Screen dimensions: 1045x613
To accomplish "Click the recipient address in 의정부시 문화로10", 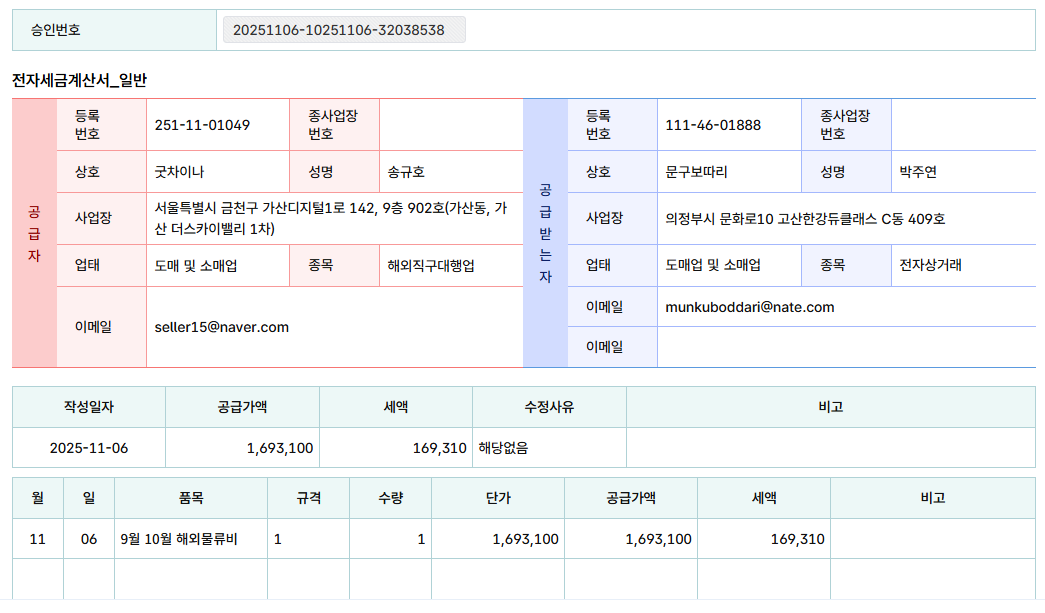I will point(805,219).
